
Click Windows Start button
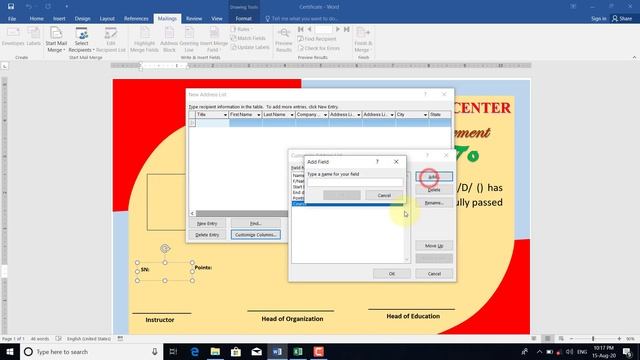click(10, 351)
